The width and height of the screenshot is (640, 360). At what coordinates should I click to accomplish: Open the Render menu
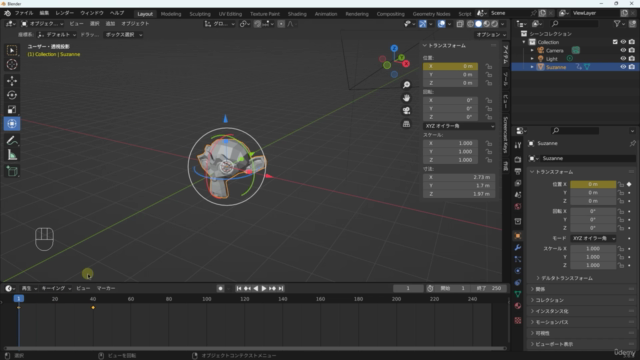64,13
